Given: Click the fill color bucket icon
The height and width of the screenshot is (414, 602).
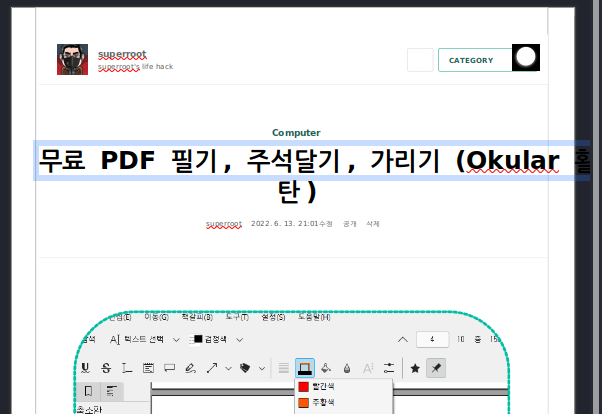Looking at the screenshot, I should click(x=326, y=368).
